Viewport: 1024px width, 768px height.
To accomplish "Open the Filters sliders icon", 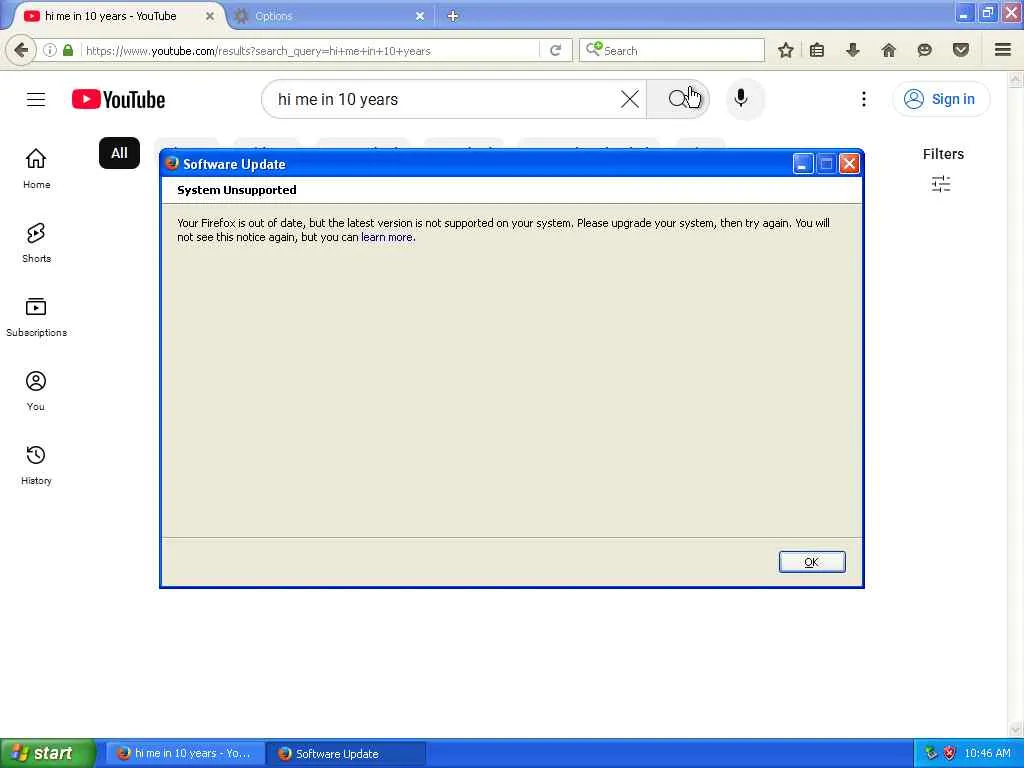I will (941, 184).
